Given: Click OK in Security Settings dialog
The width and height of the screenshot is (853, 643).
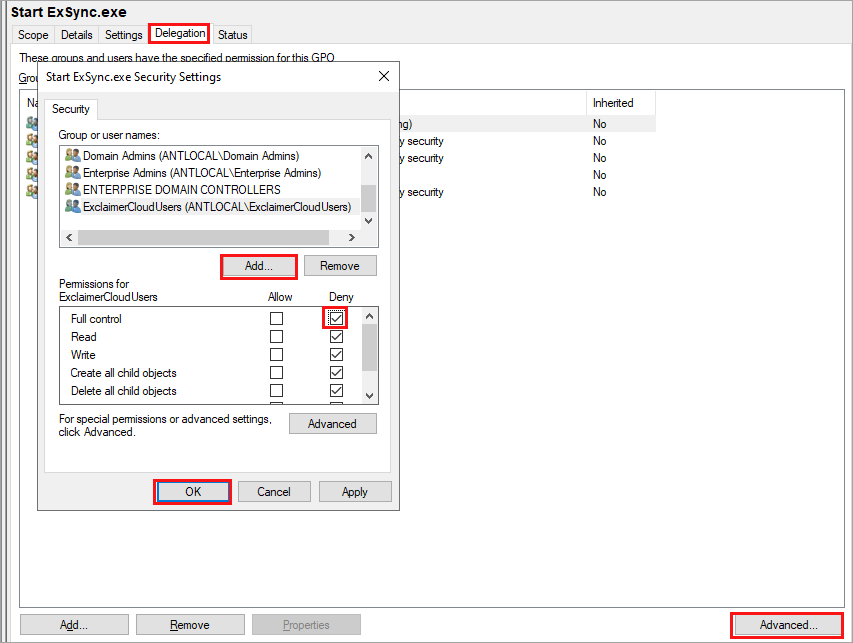Looking at the screenshot, I should point(193,492).
